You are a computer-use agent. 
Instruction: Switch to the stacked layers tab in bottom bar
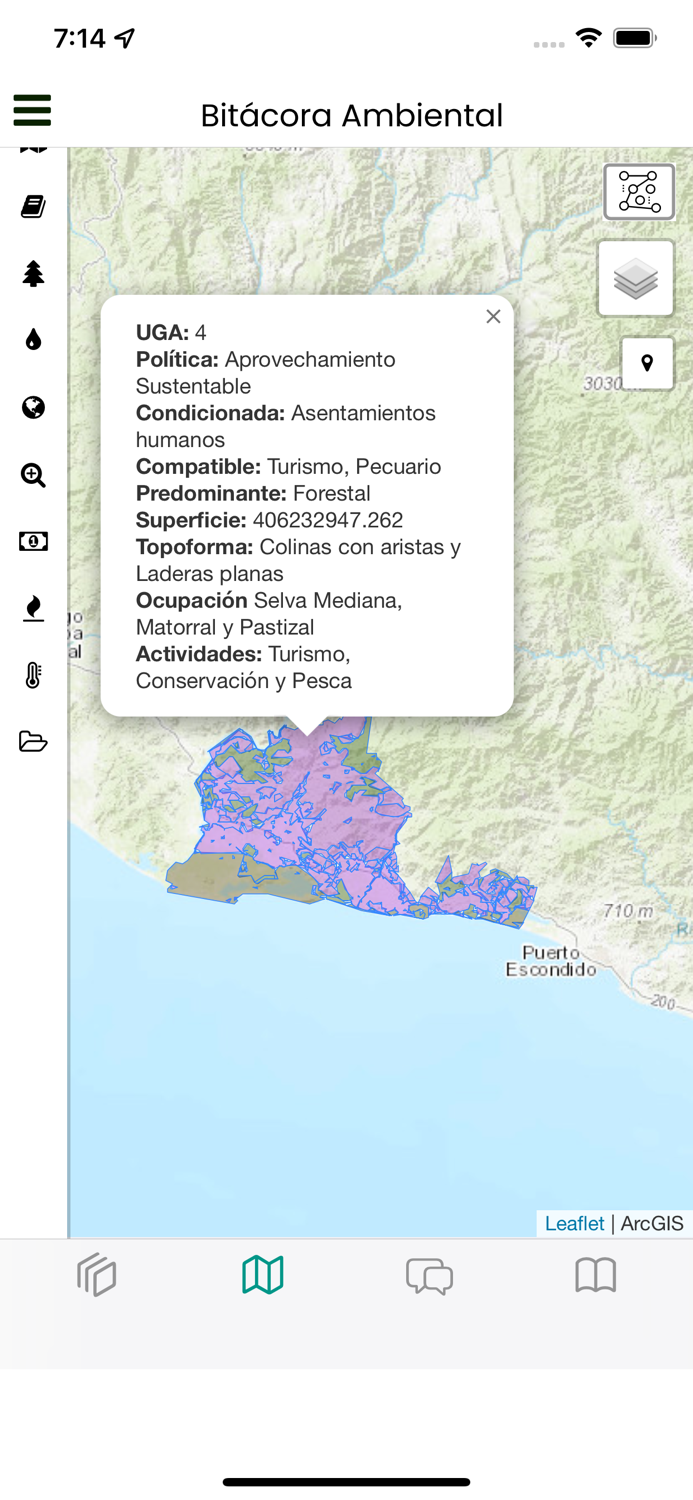click(97, 1275)
